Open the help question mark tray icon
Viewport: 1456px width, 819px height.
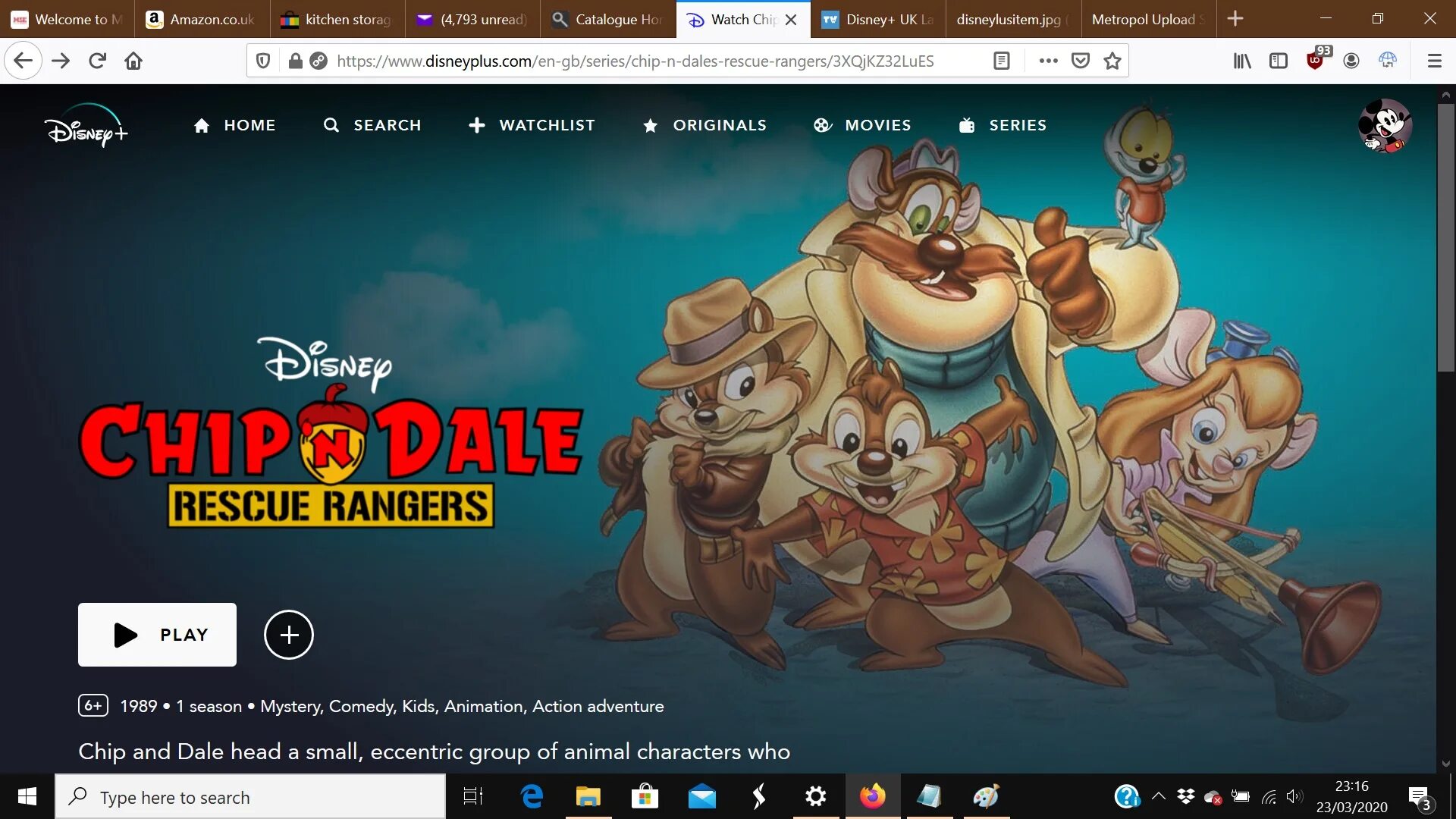1128,796
